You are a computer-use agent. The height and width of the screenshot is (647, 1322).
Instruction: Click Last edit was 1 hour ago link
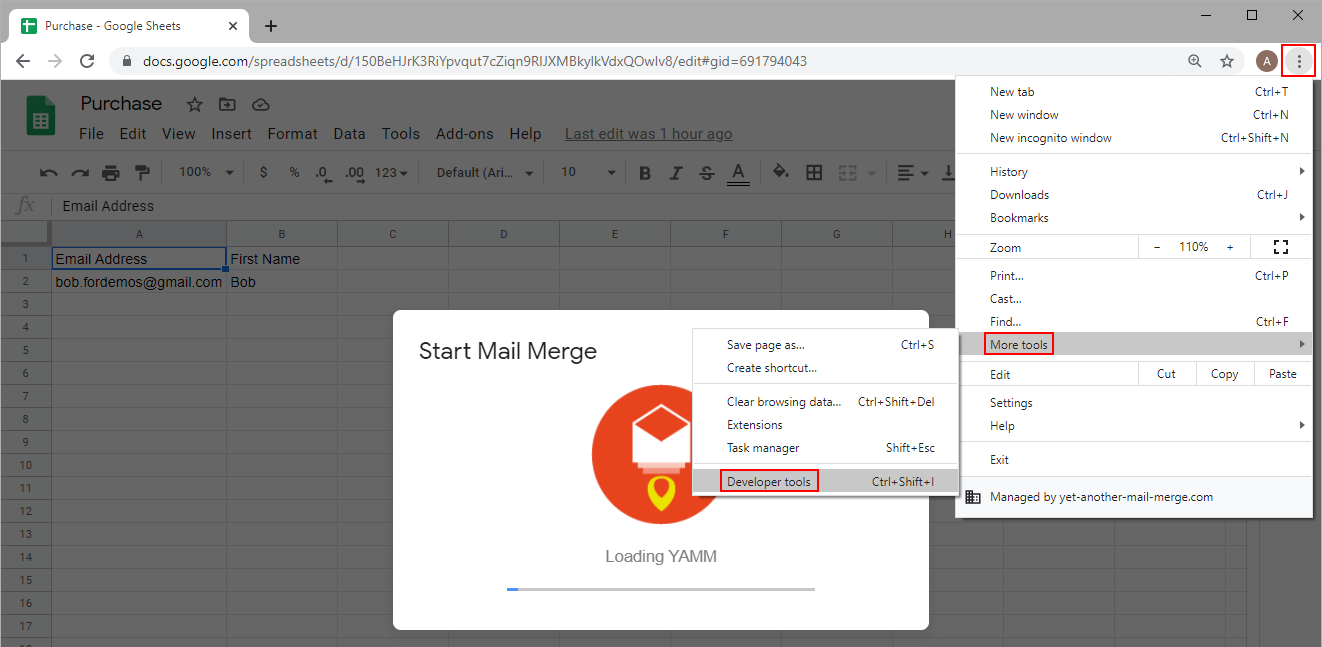pyautogui.click(x=648, y=134)
